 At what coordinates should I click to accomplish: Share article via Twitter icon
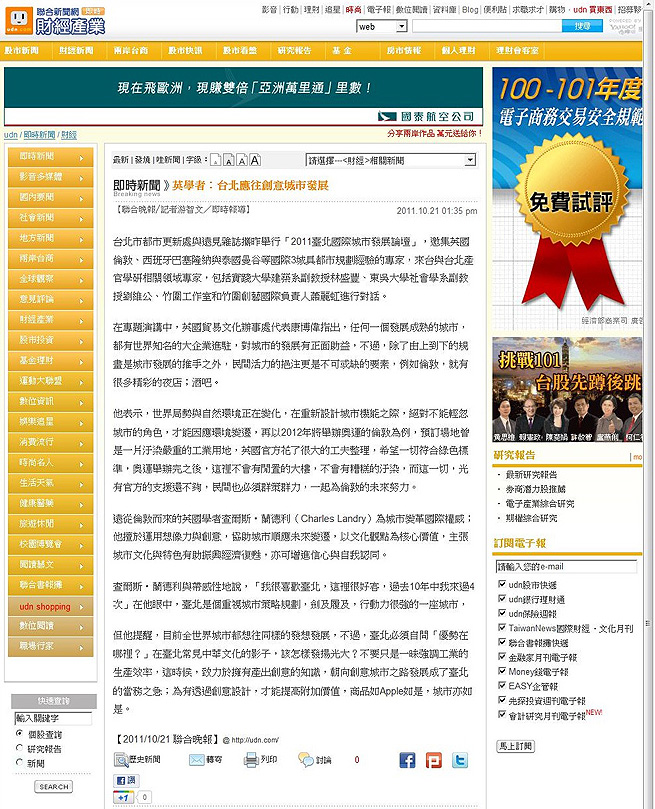pos(459,760)
